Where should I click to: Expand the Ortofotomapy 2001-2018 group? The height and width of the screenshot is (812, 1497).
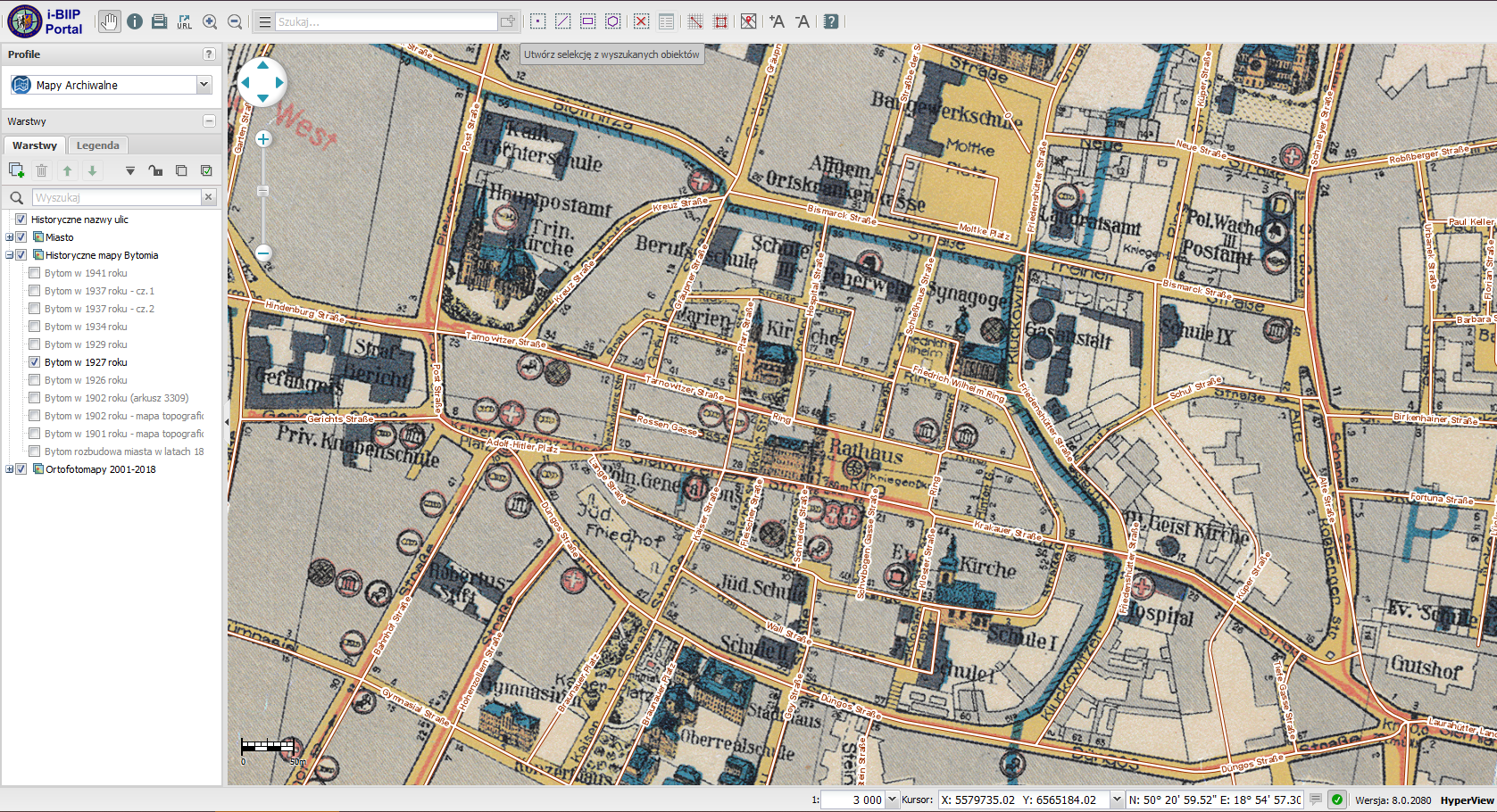point(10,469)
